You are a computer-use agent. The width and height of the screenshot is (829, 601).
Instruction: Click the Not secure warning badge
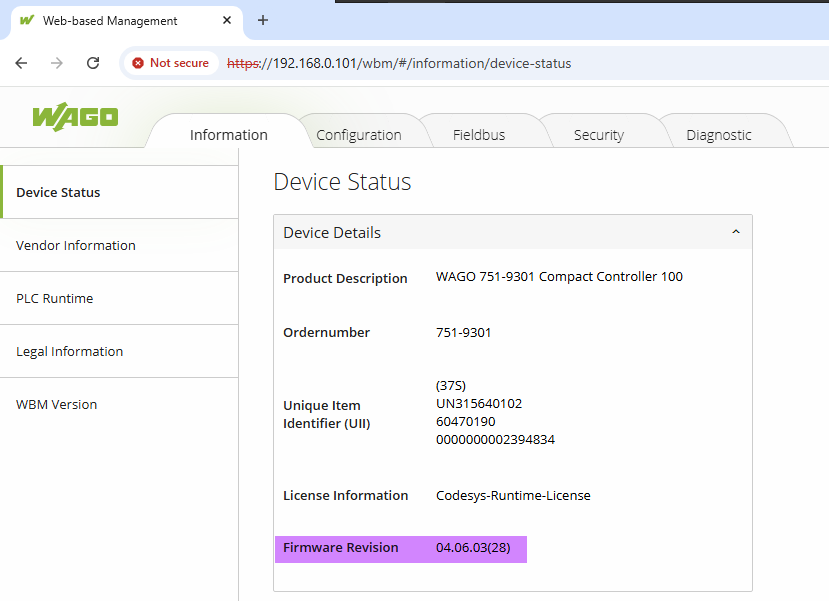pyautogui.click(x=170, y=63)
